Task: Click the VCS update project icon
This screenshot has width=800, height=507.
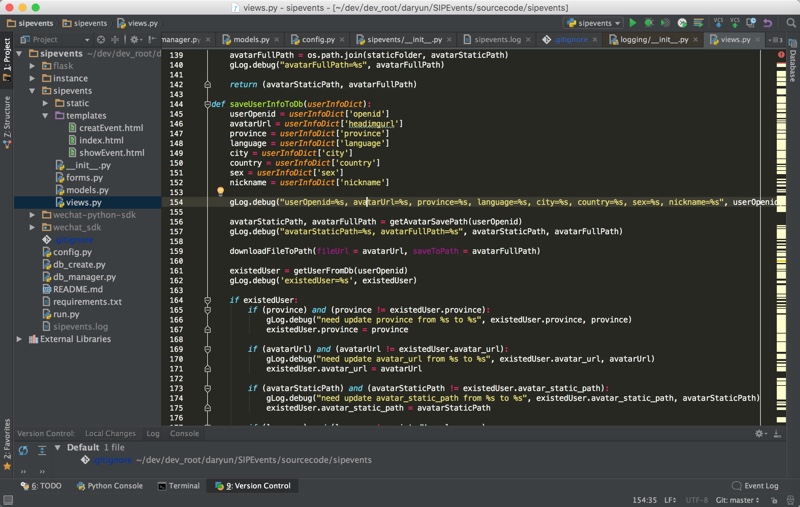Action: 719,22
